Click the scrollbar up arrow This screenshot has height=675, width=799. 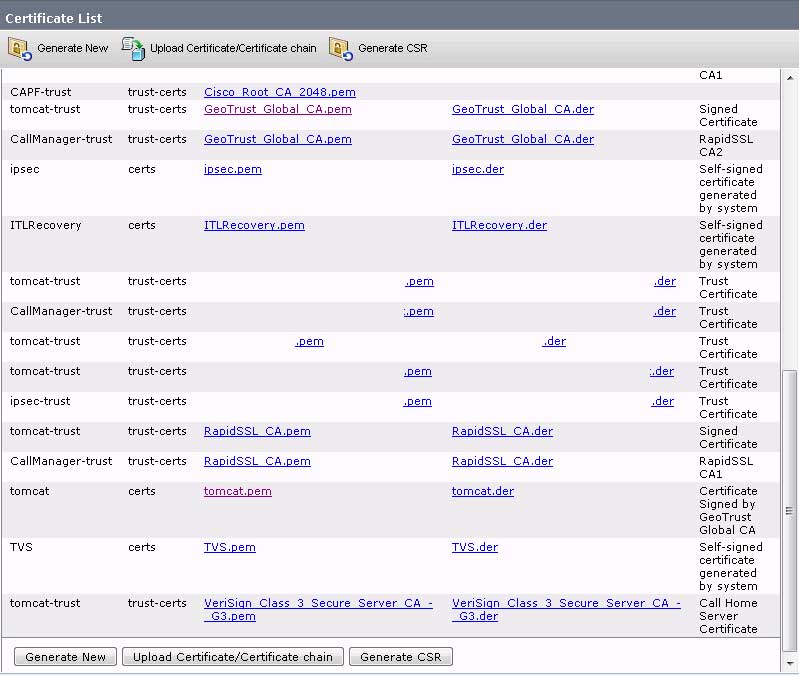789,78
